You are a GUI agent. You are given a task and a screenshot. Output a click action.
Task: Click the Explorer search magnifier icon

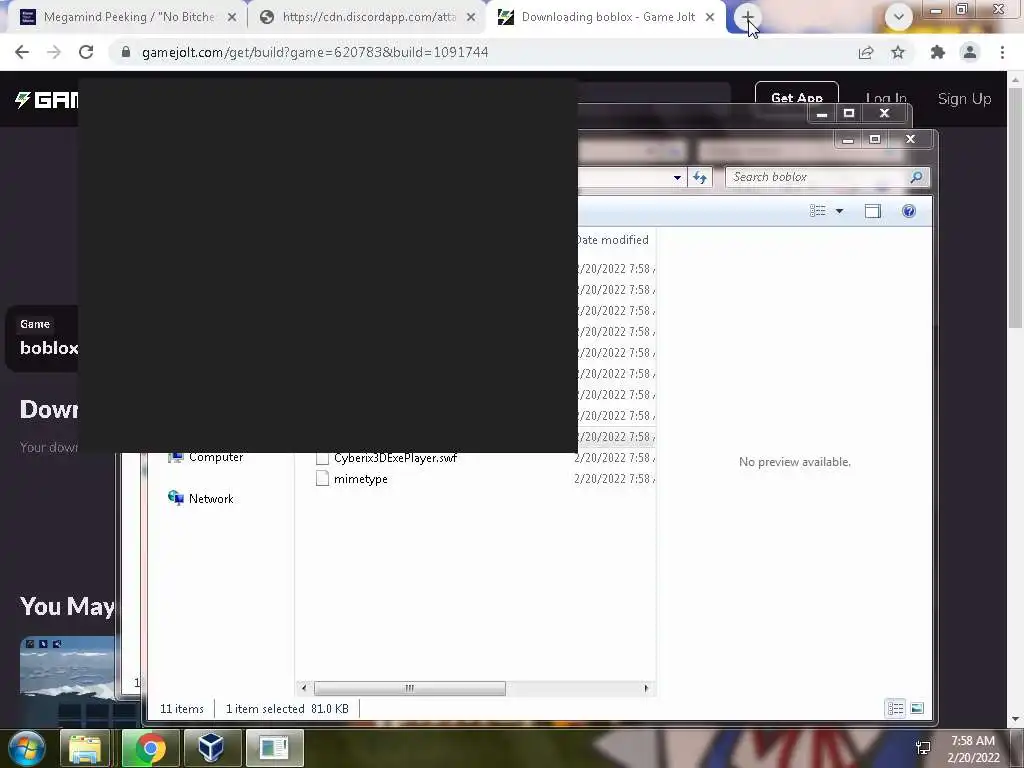click(x=916, y=177)
